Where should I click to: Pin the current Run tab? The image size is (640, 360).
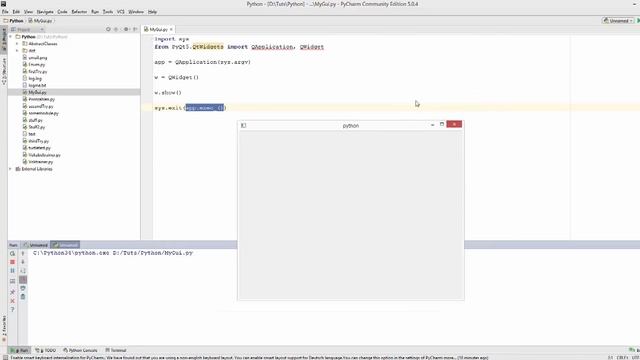pos(12,291)
